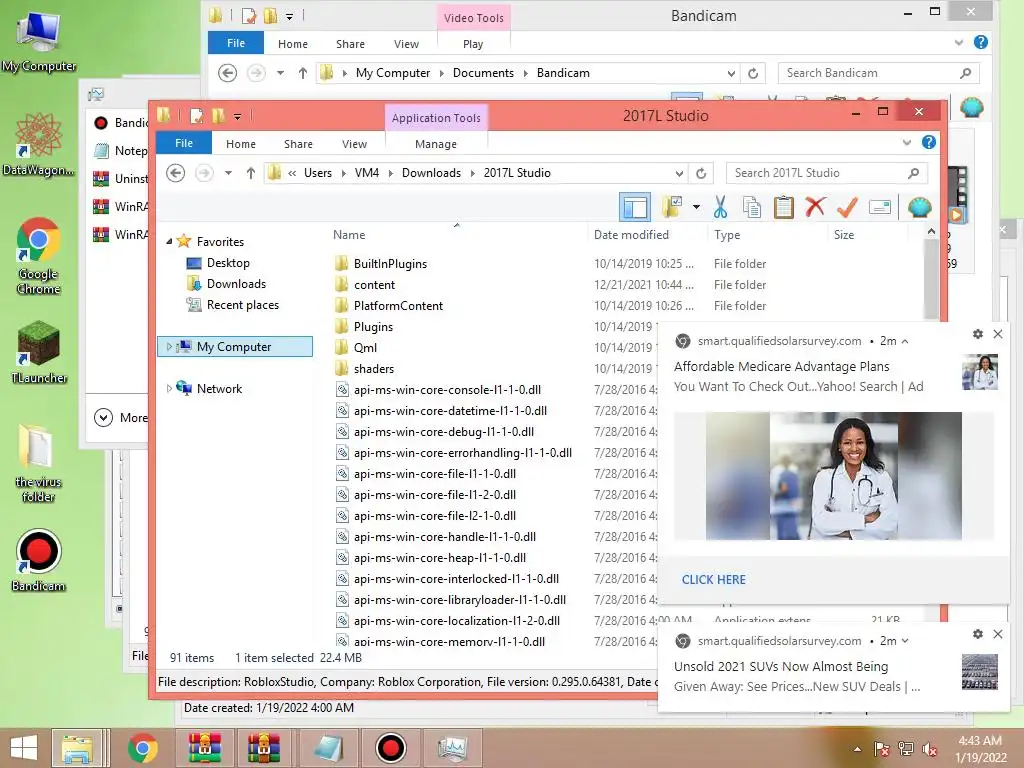Screen dimensions: 1024x768
Task: Click the Back arrow in Bandicam window
Action: pos(227,73)
